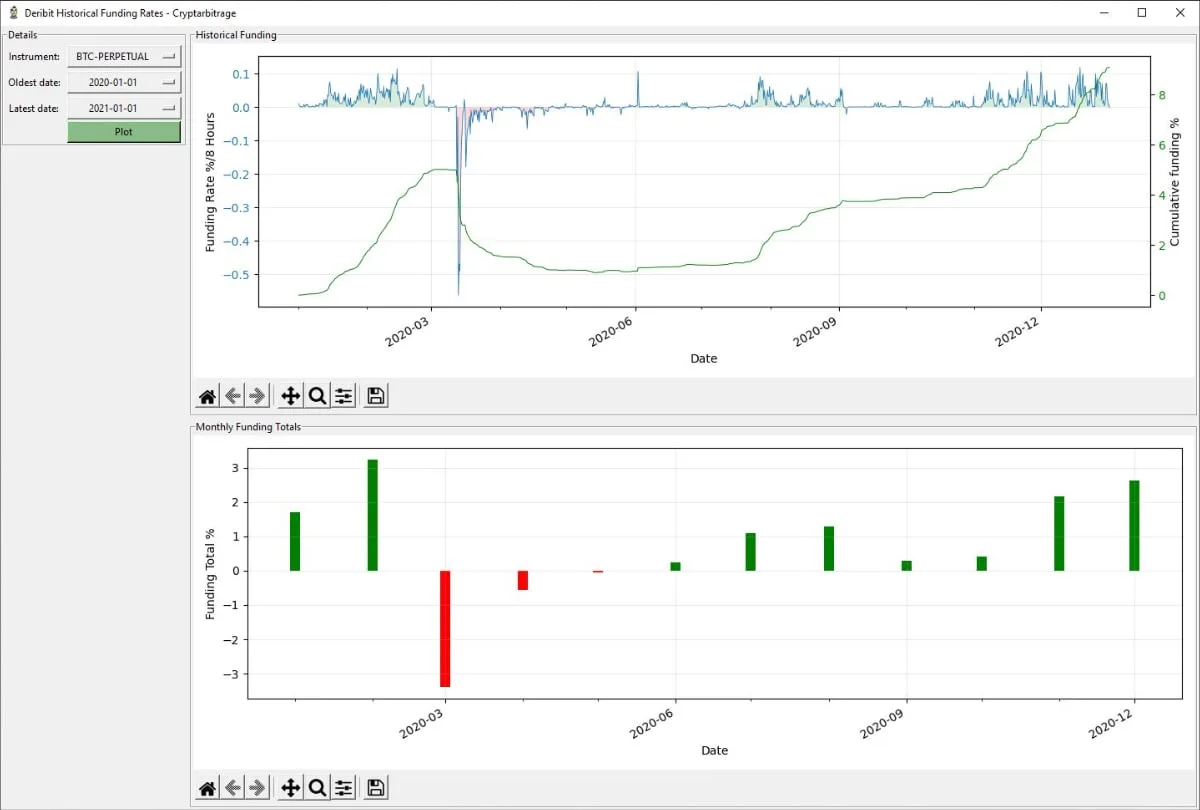Open the Latest date 2021-01-01 dropdown
This screenshot has width=1200, height=810.
tap(124, 108)
